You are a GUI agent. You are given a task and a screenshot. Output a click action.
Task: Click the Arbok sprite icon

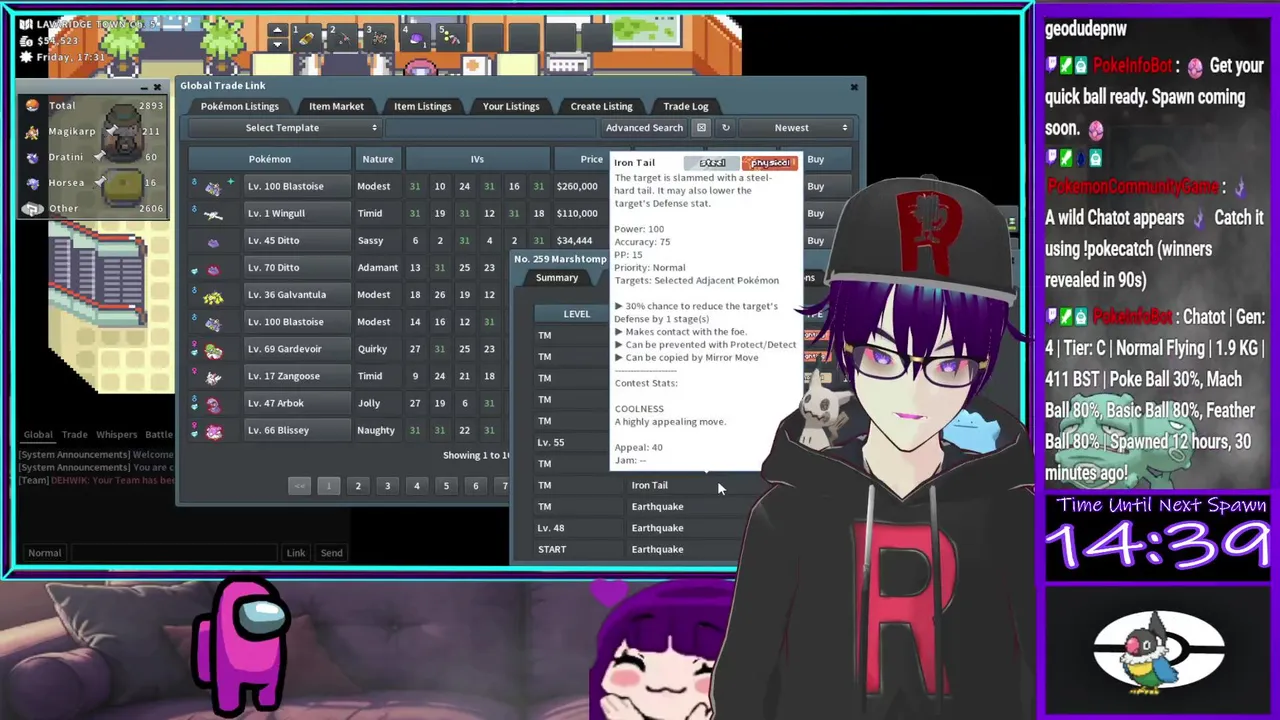point(213,404)
